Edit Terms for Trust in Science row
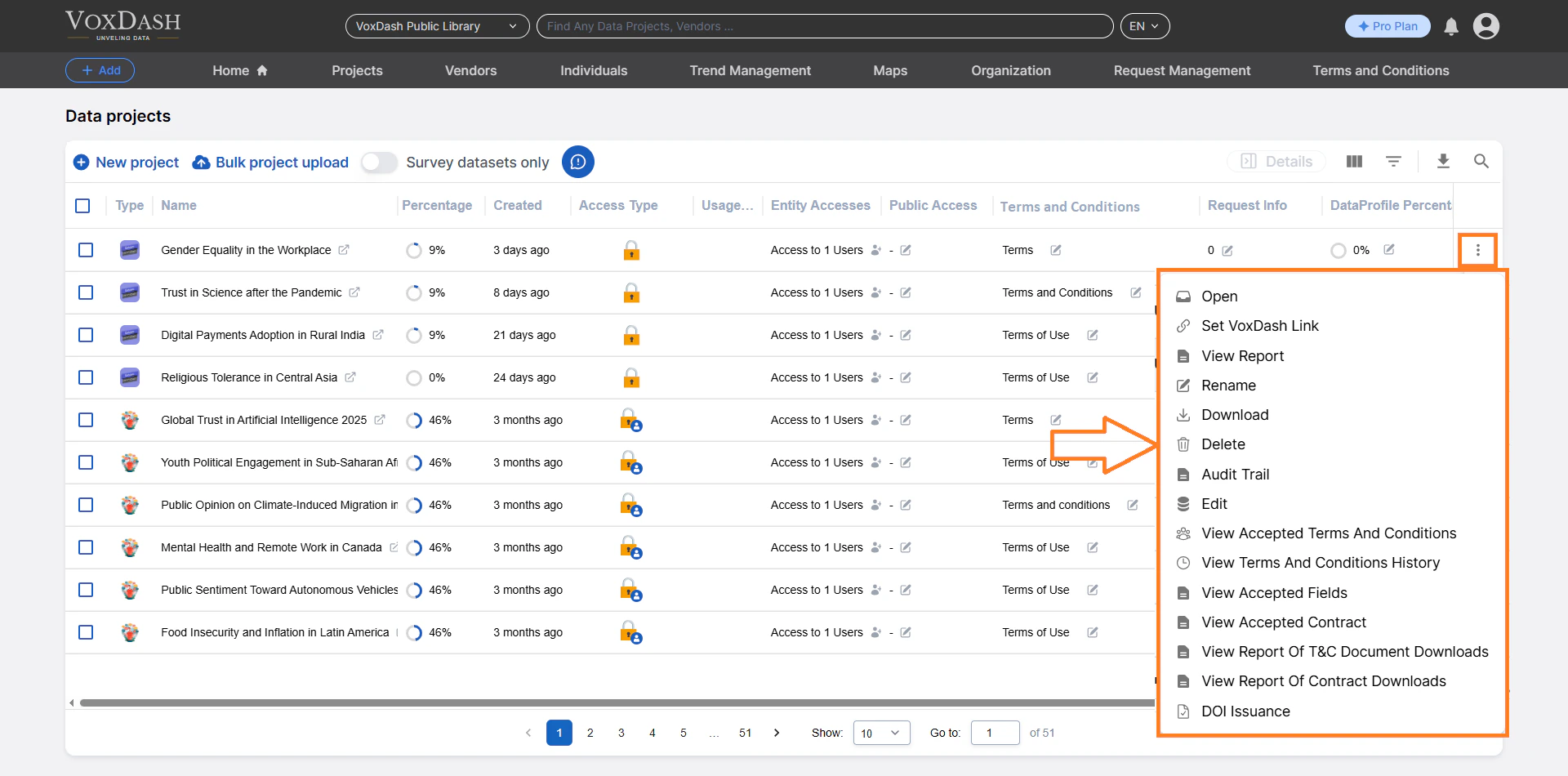This screenshot has width=1568, height=776. coord(1136,292)
